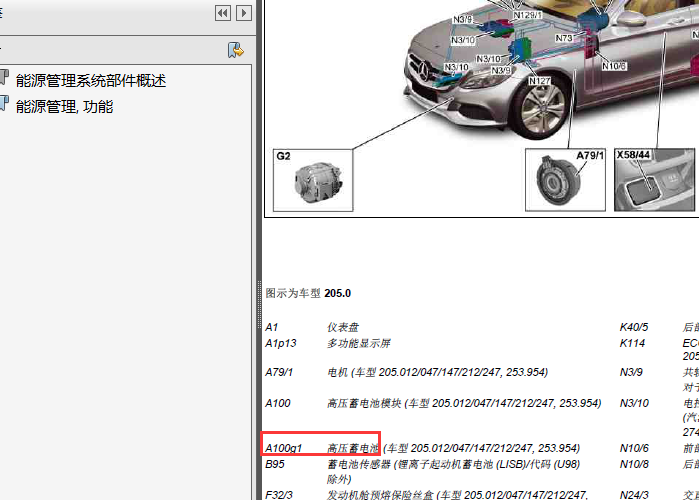699x500 pixels.
Task: Click legend code F32/3
Action: [279, 495]
